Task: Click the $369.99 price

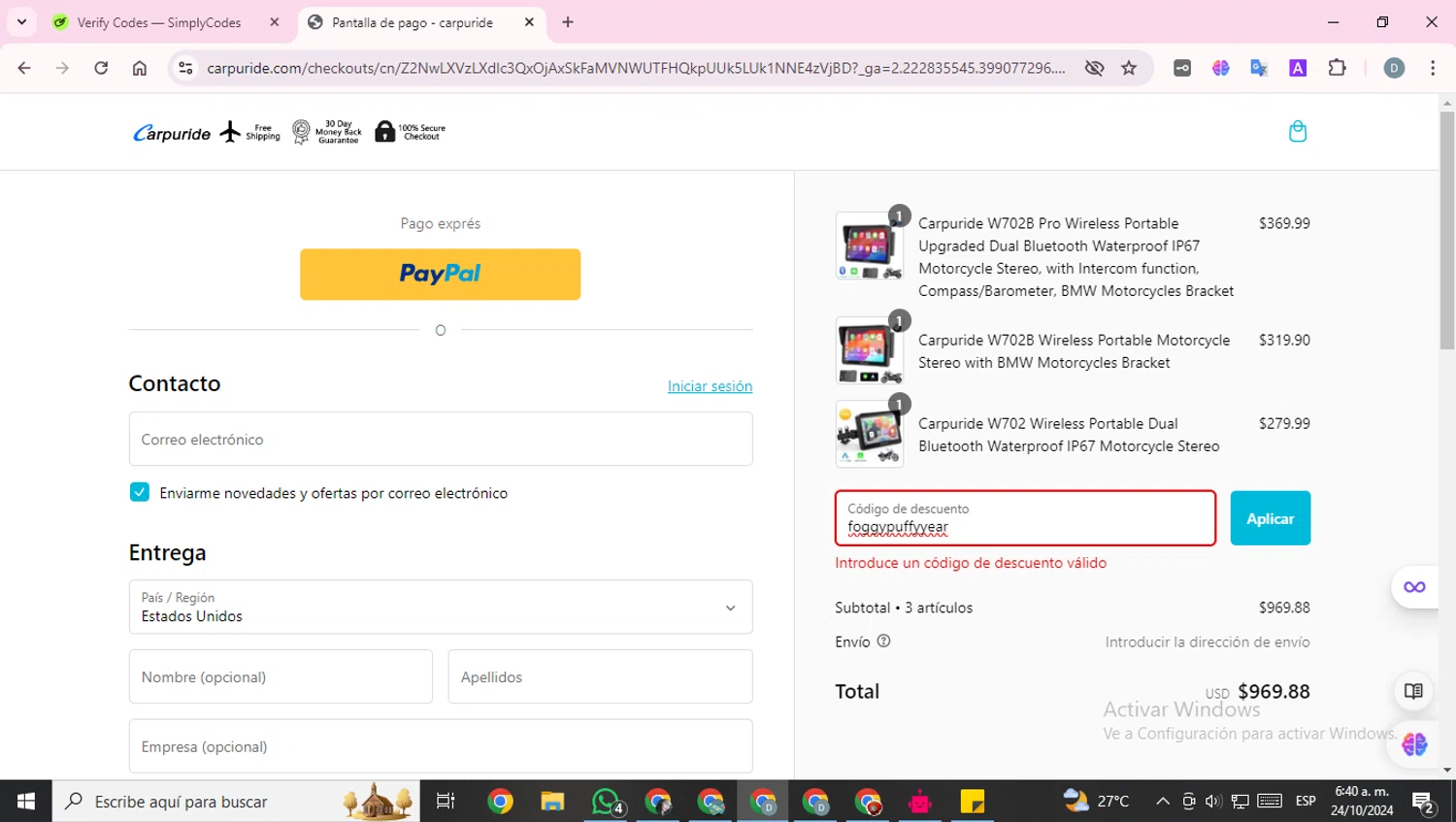Action: 1284,223
